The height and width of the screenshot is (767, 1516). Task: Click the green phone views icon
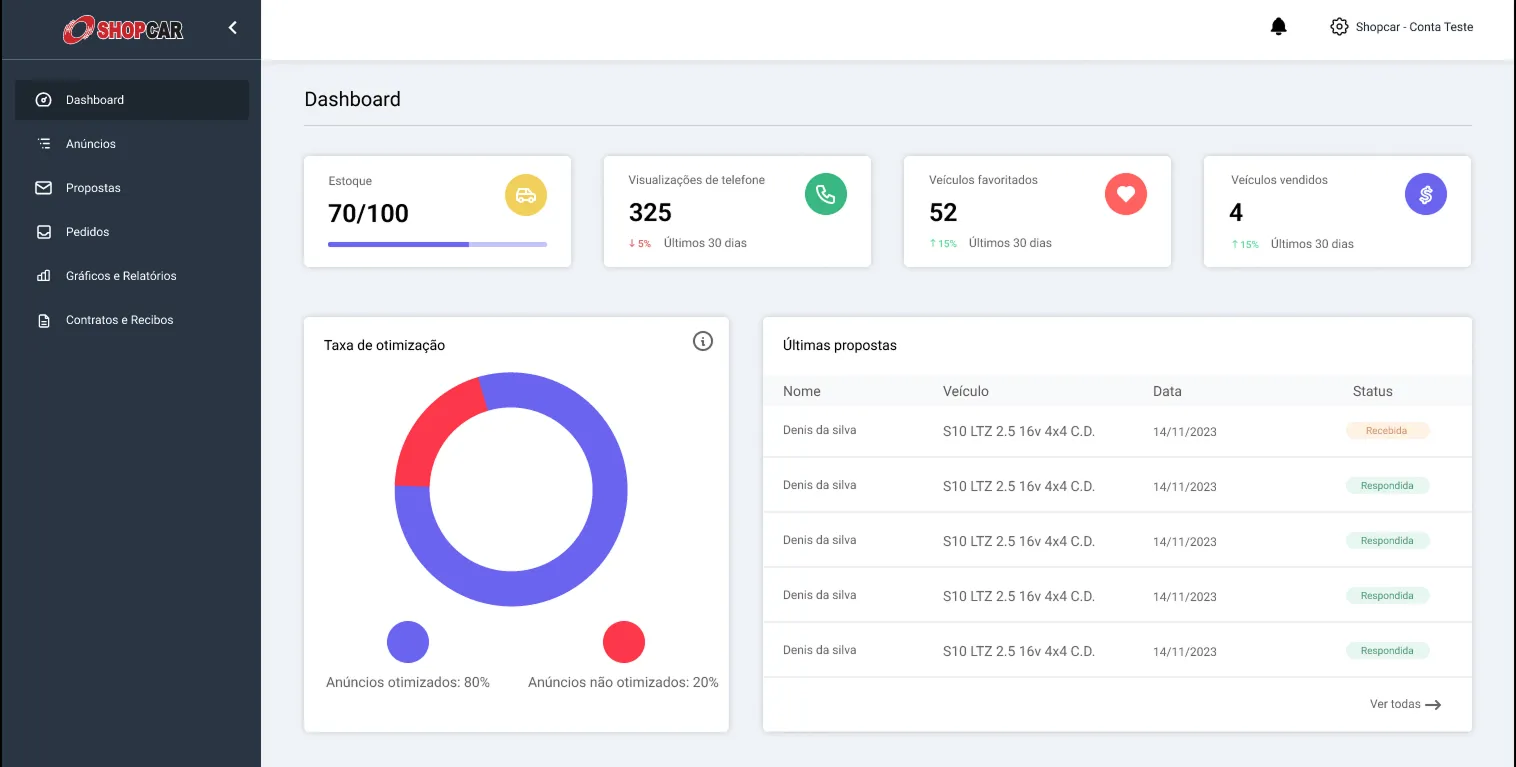[x=826, y=194]
